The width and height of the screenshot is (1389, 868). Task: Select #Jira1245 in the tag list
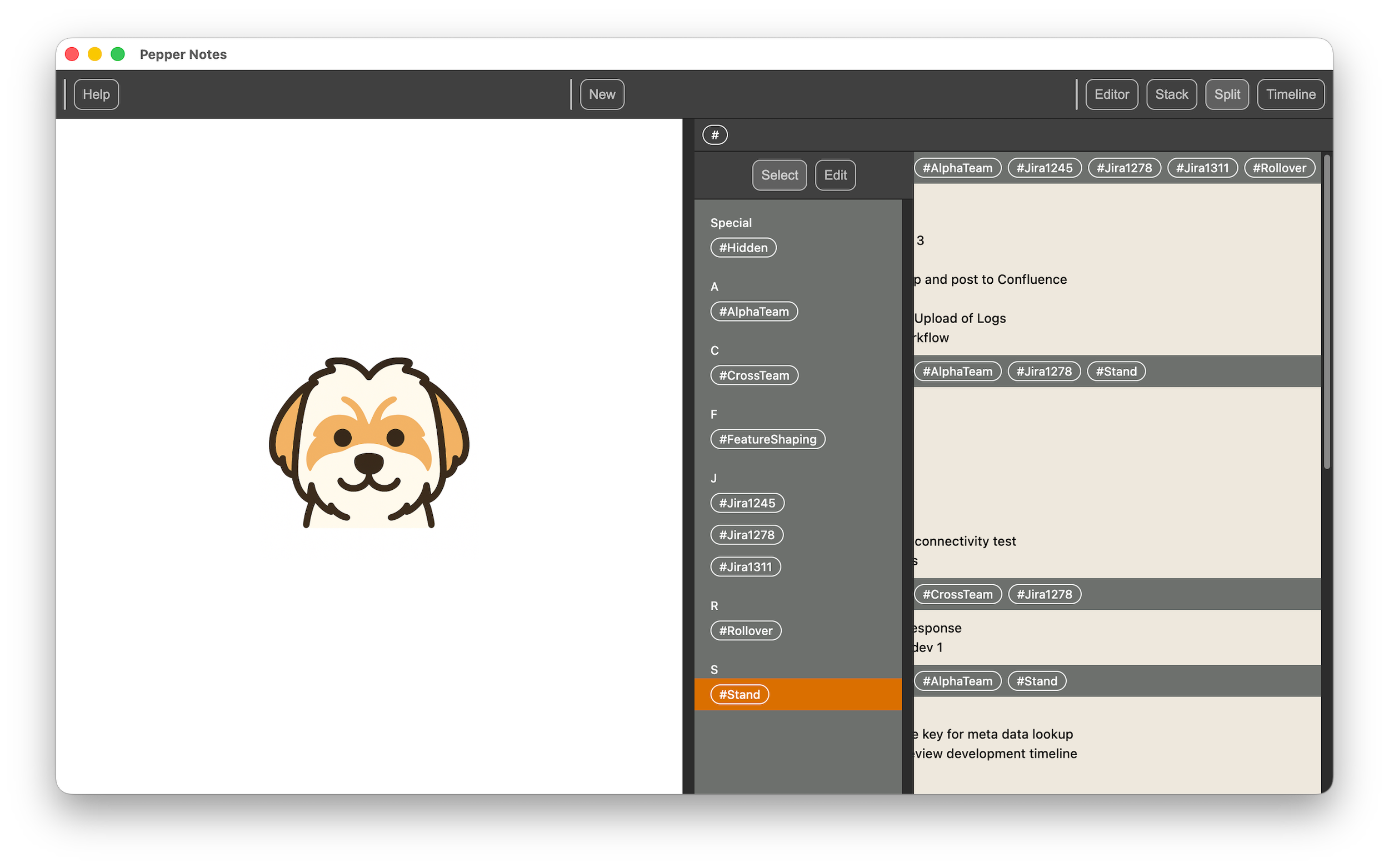(x=747, y=503)
